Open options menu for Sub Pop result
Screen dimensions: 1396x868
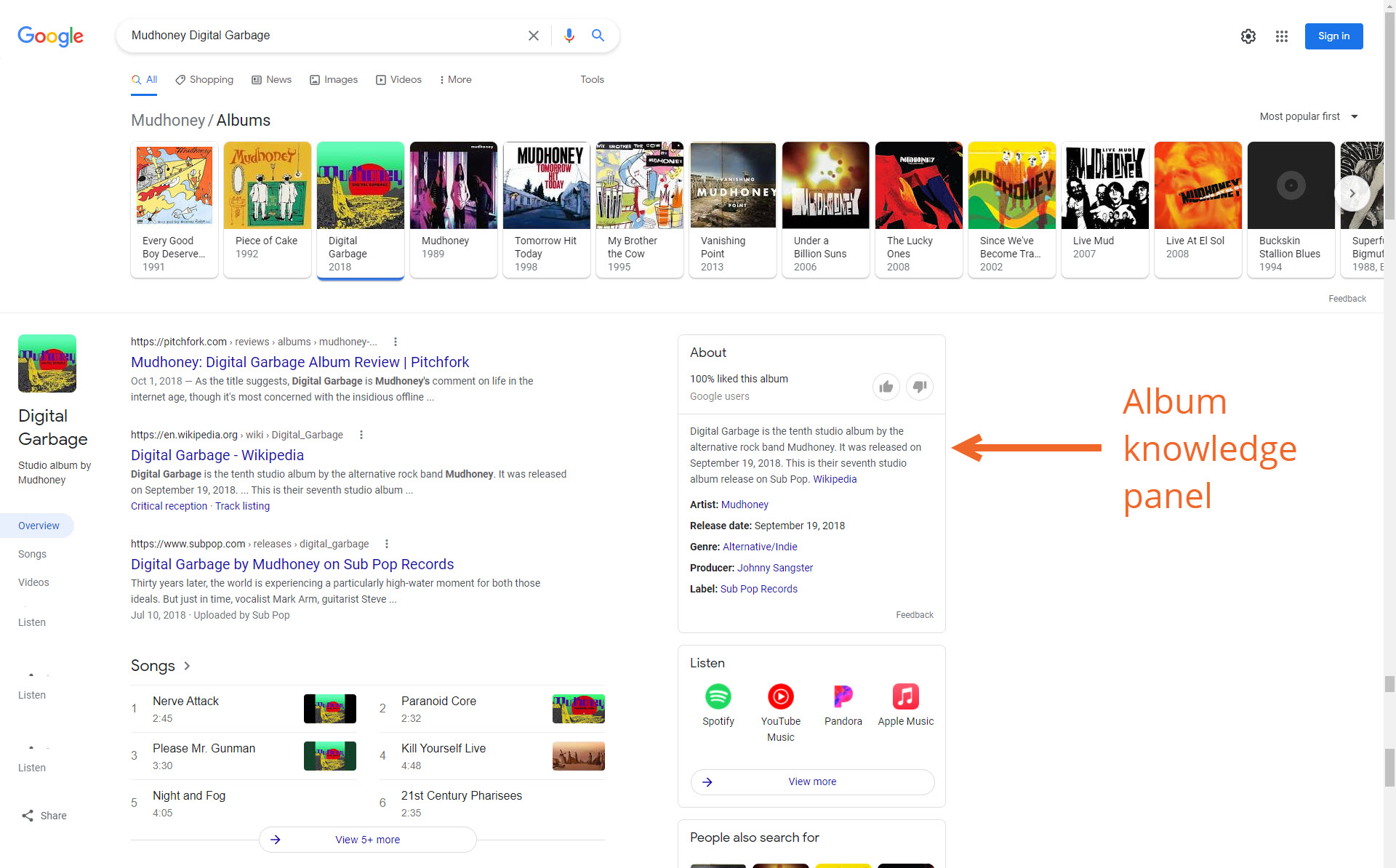[386, 544]
